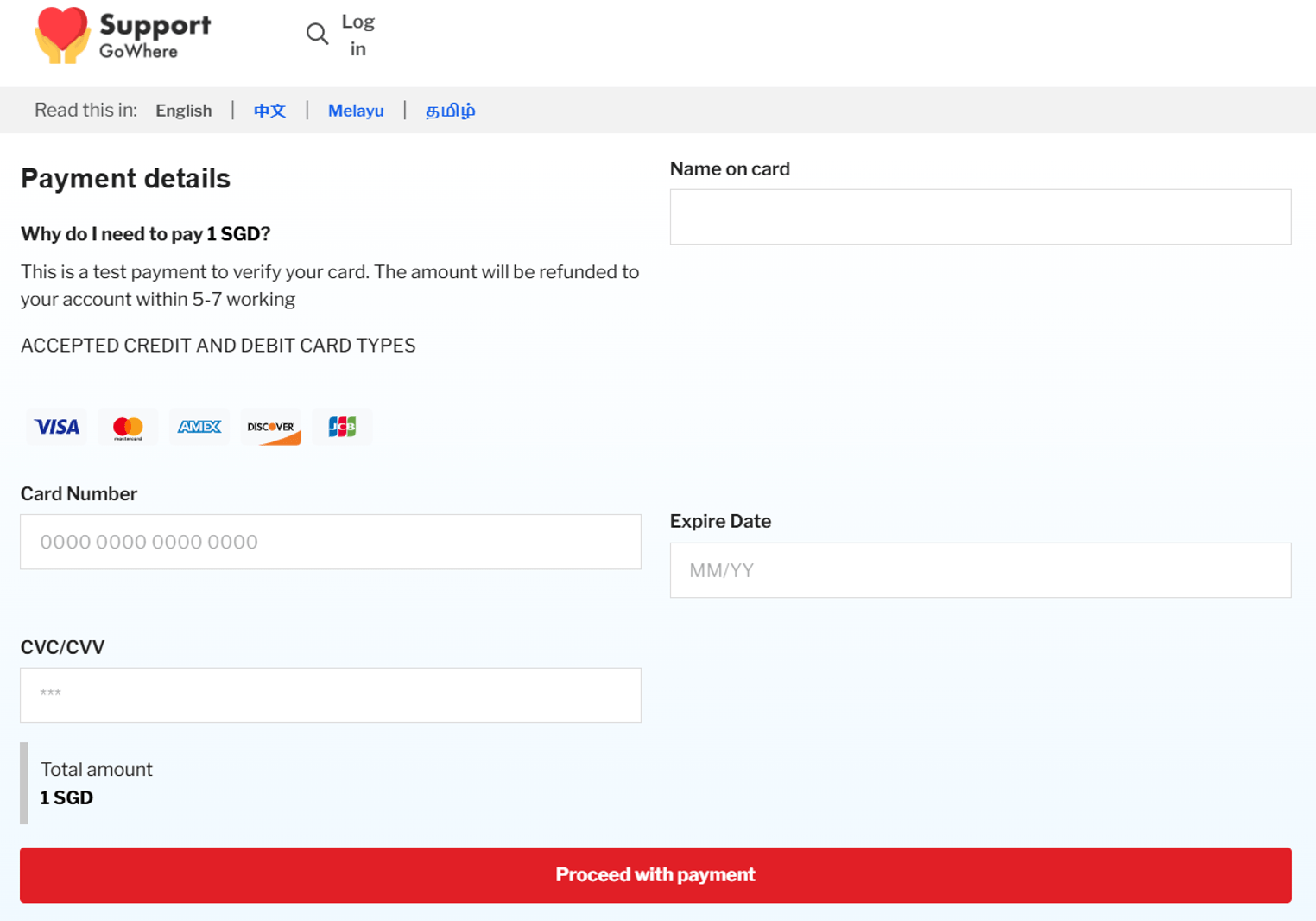Switch the page language to தமிழ்

pyautogui.click(x=451, y=111)
